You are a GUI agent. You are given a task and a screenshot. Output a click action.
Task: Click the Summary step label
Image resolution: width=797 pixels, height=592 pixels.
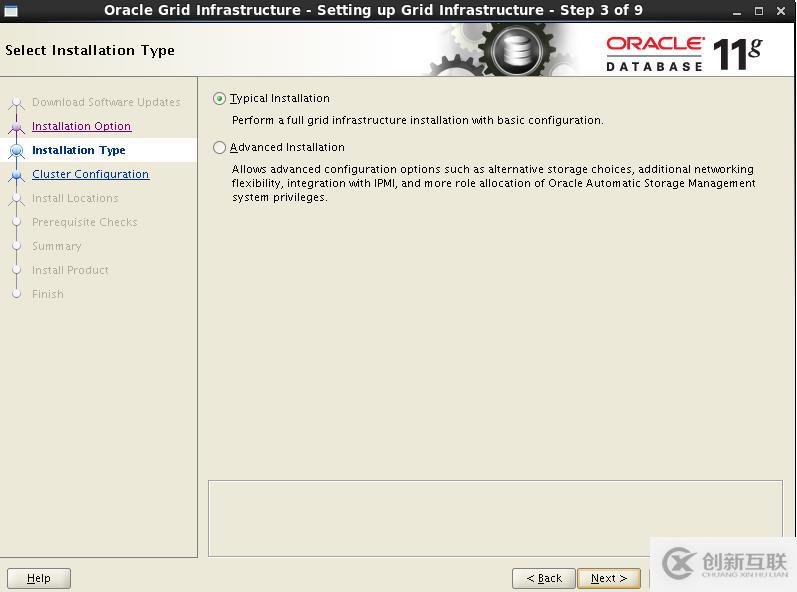click(x=56, y=246)
